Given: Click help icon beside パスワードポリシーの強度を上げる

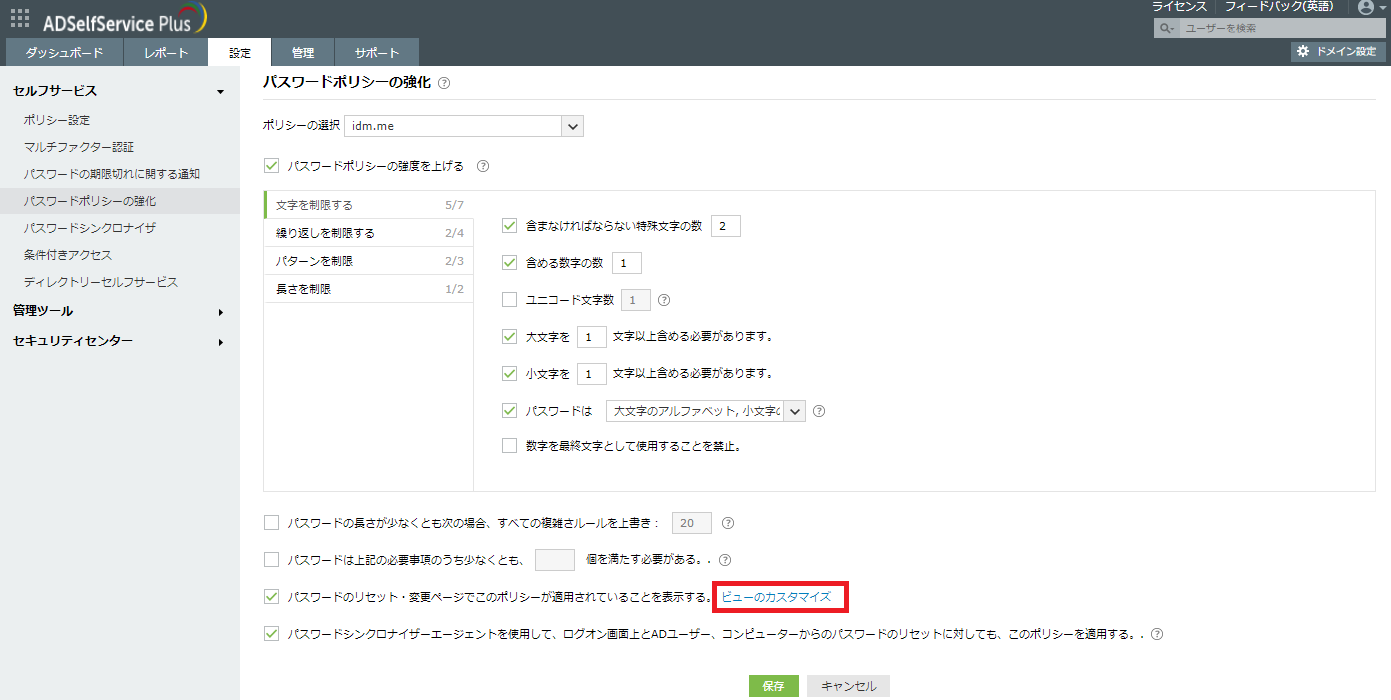Looking at the screenshot, I should [483, 166].
